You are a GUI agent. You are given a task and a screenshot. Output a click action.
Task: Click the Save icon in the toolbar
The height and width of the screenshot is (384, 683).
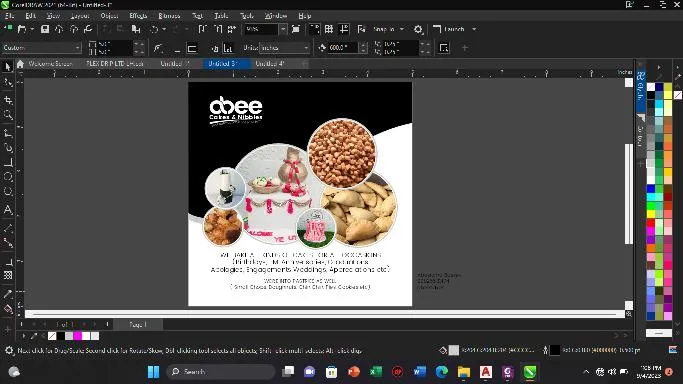tap(44, 29)
